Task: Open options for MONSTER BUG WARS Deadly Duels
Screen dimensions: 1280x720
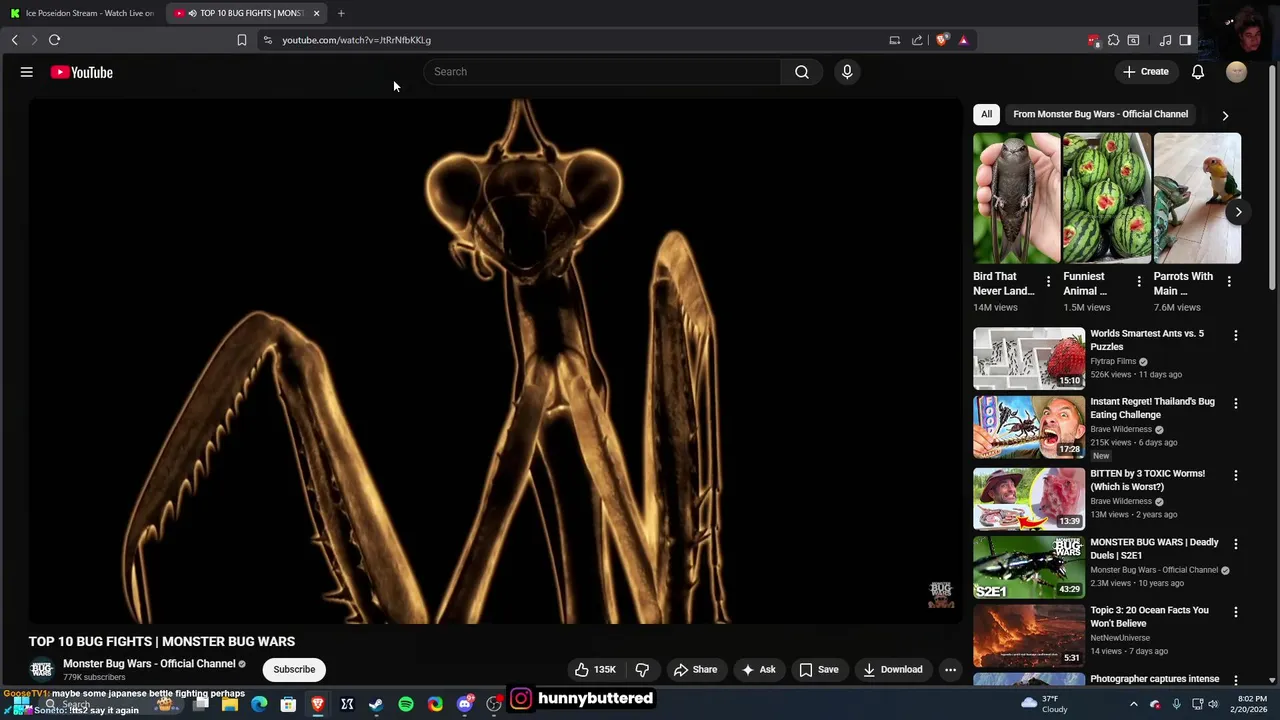Action: pyautogui.click(x=1235, y=544)
